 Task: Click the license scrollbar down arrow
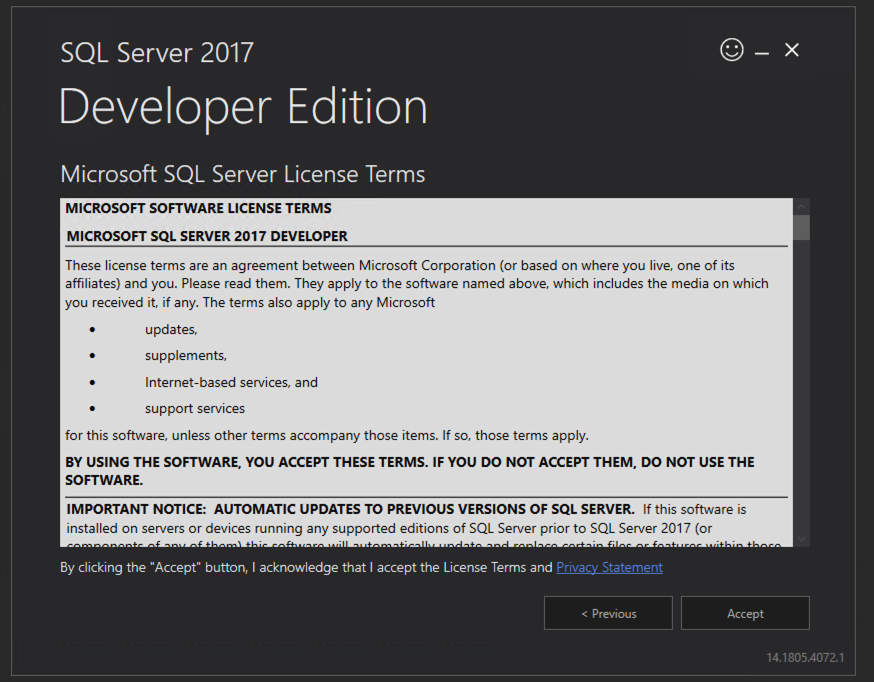click(802, 539)
